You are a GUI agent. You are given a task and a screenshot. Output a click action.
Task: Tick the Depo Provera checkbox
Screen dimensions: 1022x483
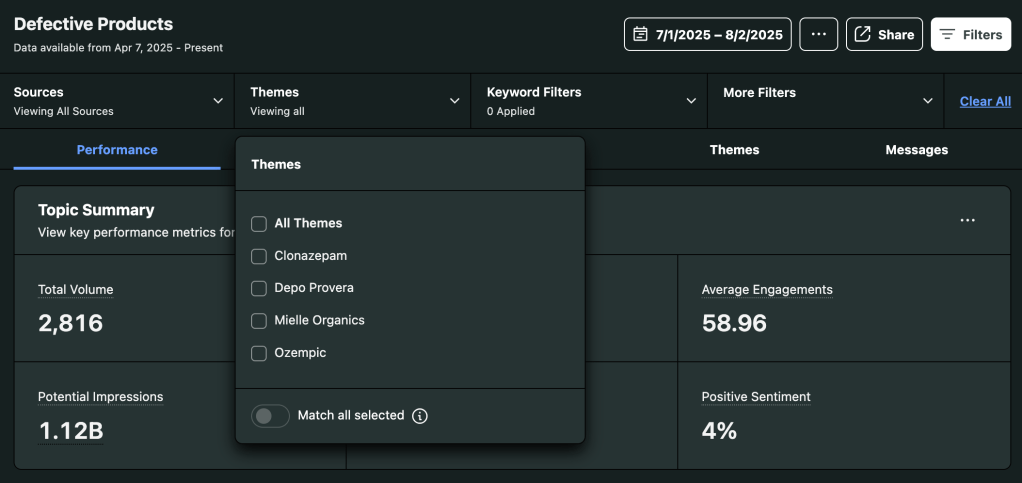pyautogui.click(x=259, y=288)
